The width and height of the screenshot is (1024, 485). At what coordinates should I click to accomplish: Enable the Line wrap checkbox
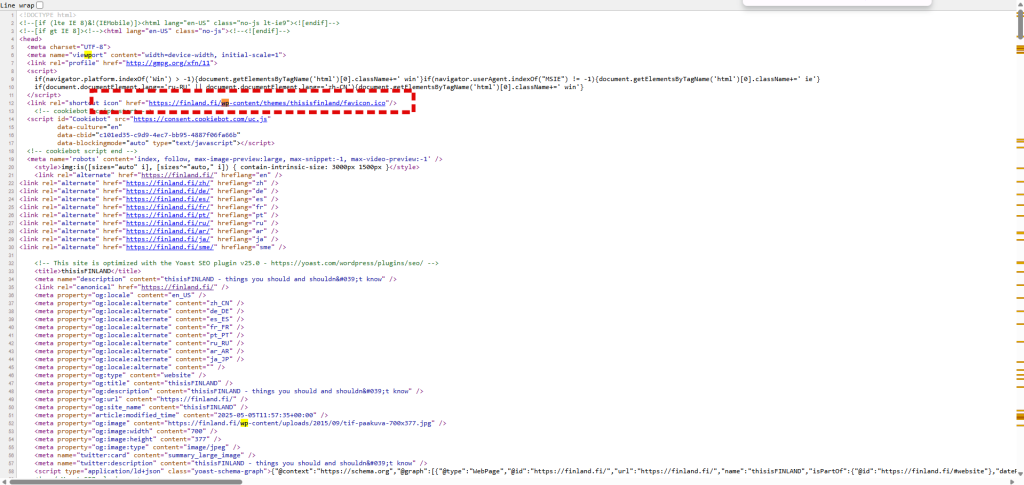(x=40, y=5)
